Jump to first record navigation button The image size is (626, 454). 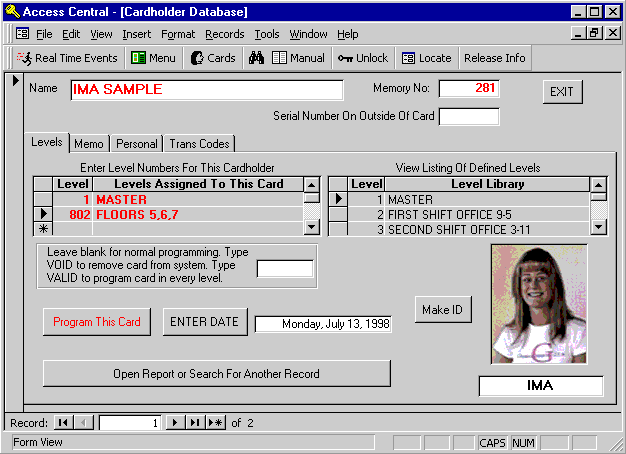pyautogui.click(x=63, y=423)
